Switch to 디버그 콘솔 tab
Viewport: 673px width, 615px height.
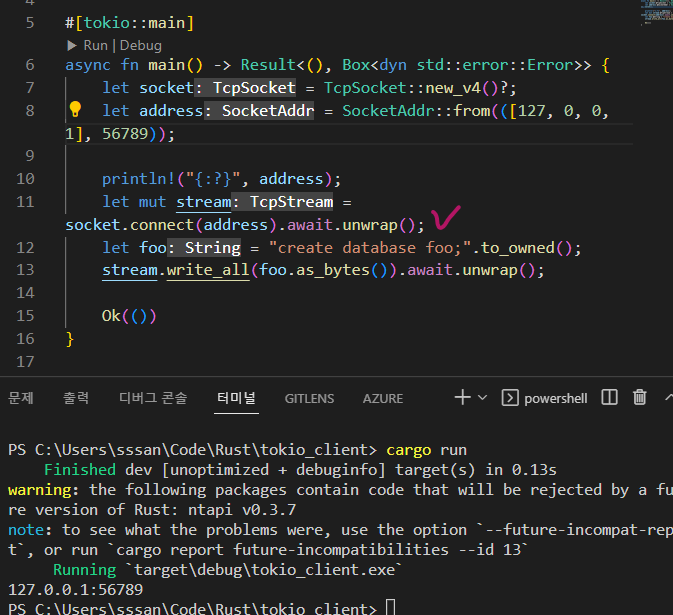coord(153,397)
